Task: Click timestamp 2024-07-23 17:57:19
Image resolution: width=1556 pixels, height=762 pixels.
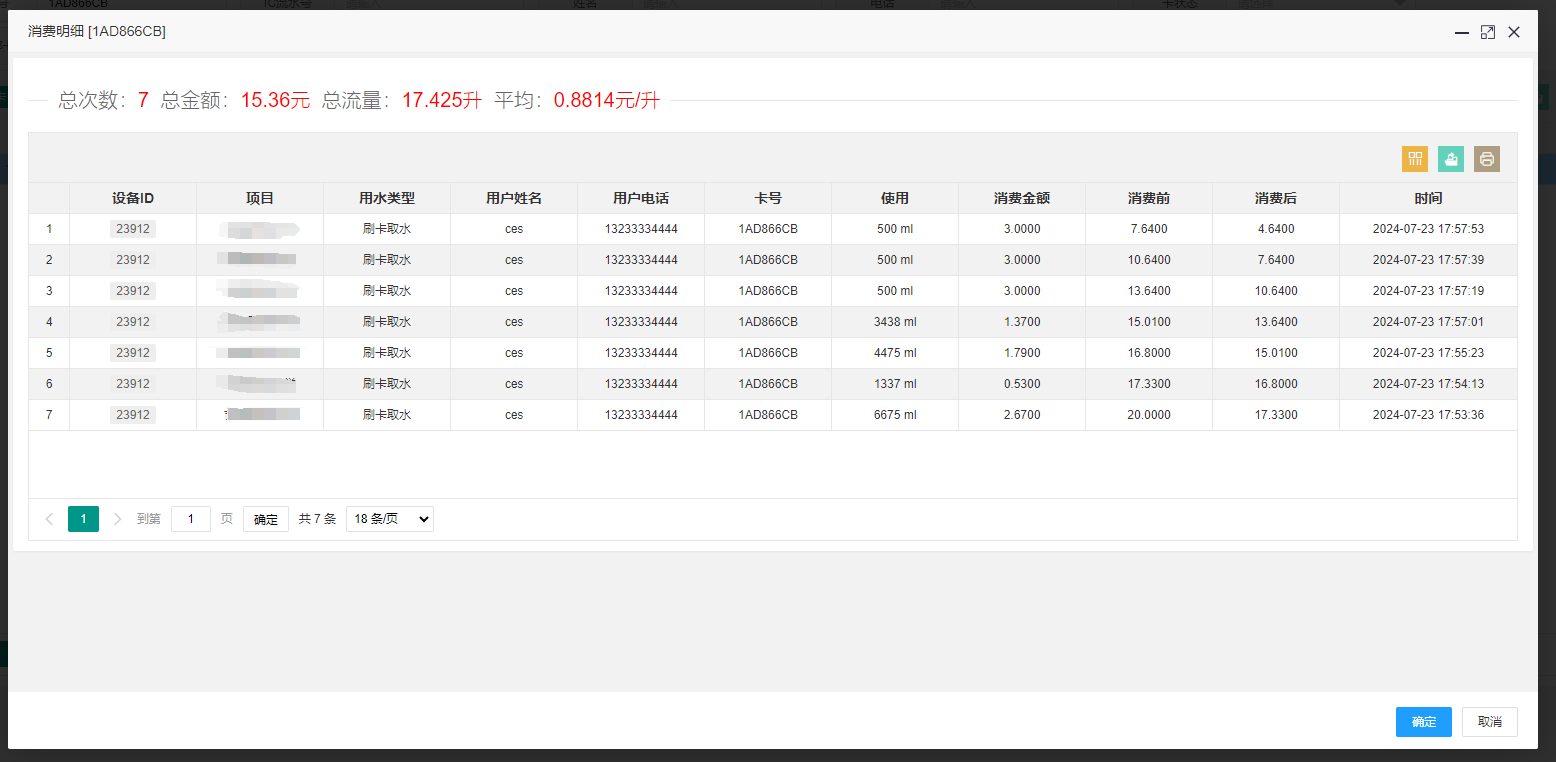Action: point(1428,291)
